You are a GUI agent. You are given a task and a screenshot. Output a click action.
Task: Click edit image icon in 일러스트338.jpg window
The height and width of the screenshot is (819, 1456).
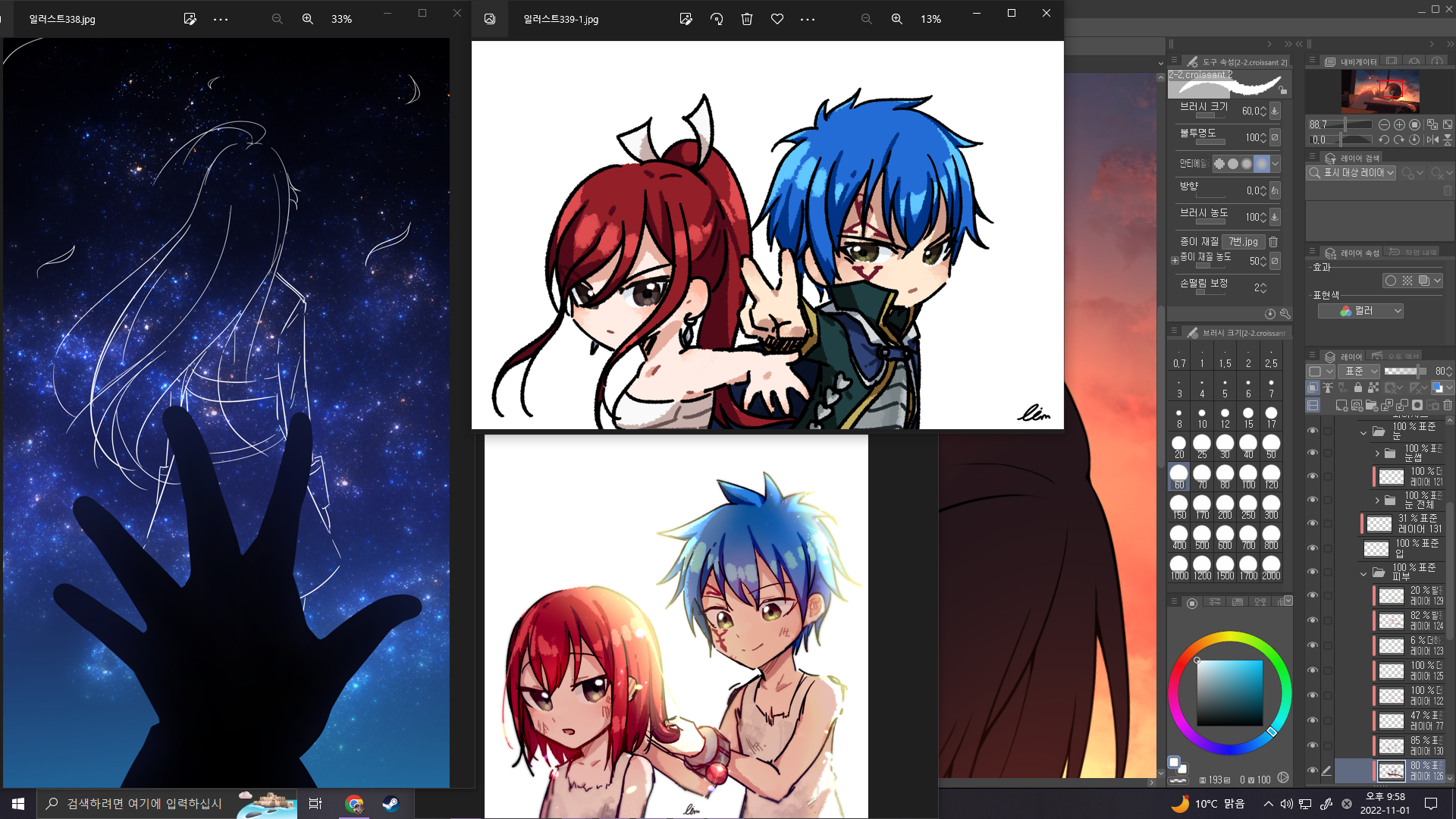coord(190,19)
